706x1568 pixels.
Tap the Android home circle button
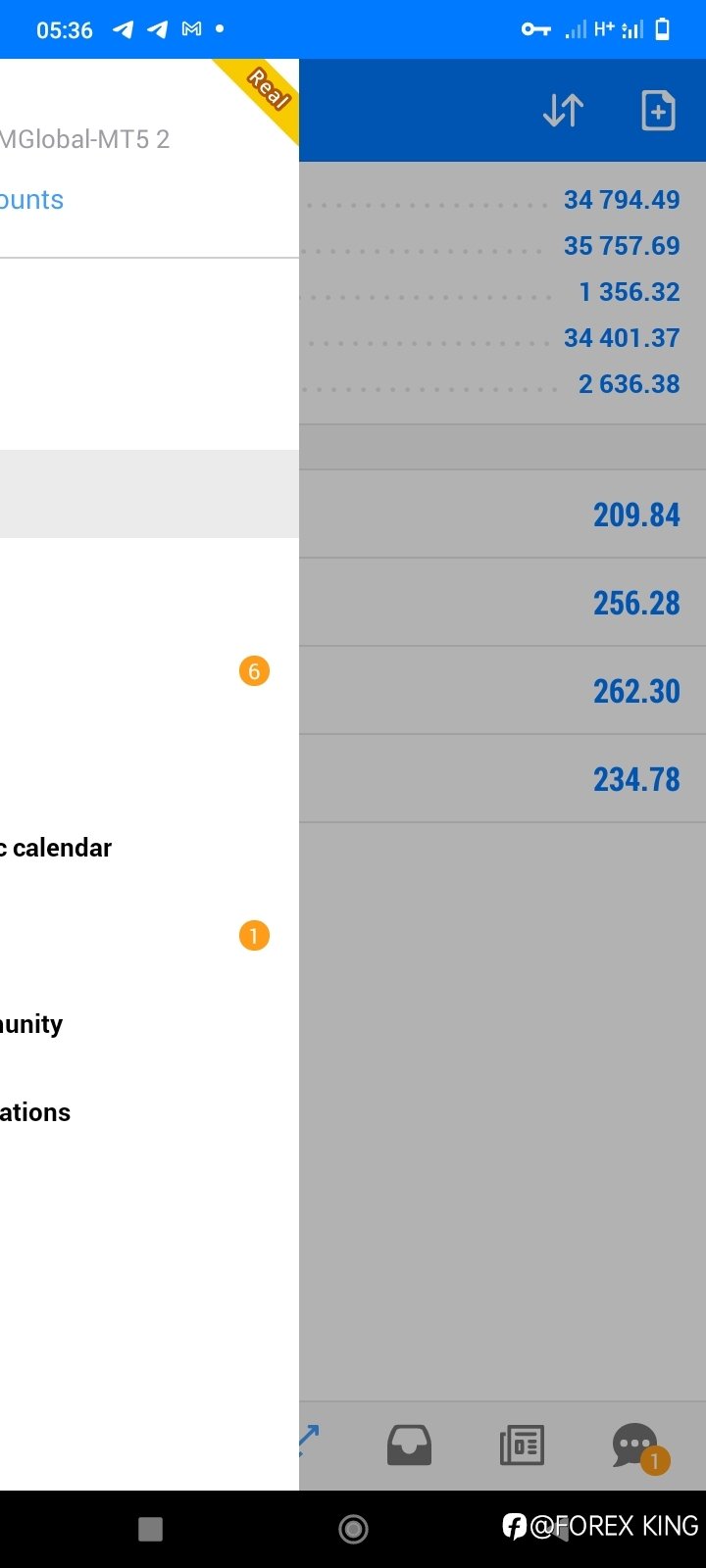click(x=353, y=1529)
